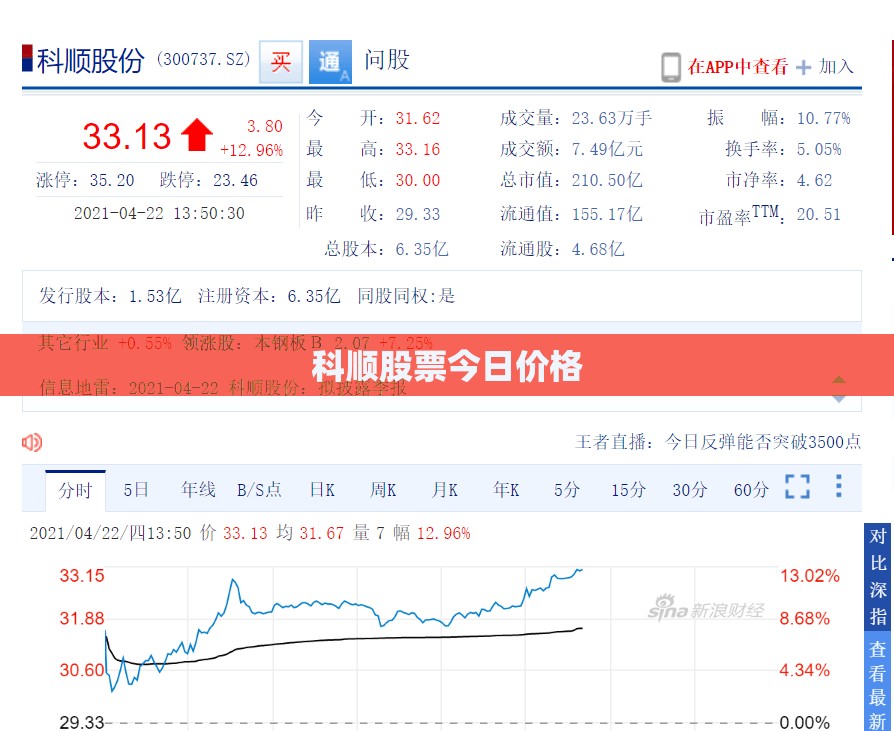894x731 pixels.
Task: Open the fullscreen chart icon
Action: coord(797,487)
